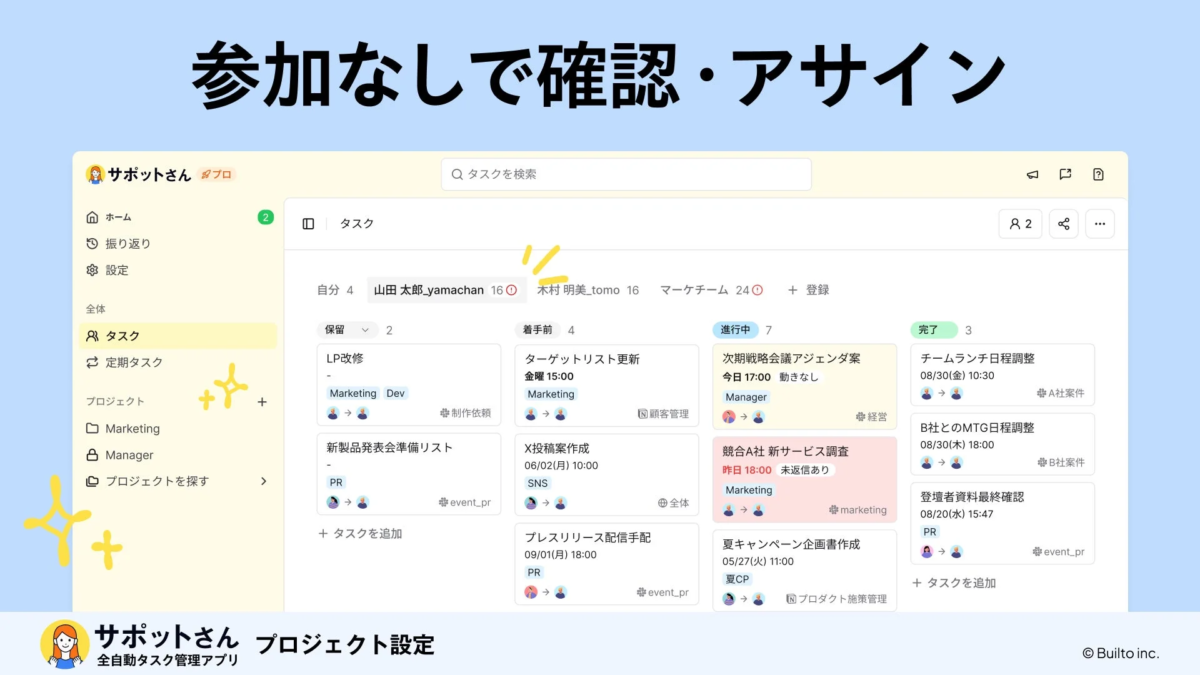1200x675 pixels.
Task: Open the help document icon
Action: point(1097,174)
